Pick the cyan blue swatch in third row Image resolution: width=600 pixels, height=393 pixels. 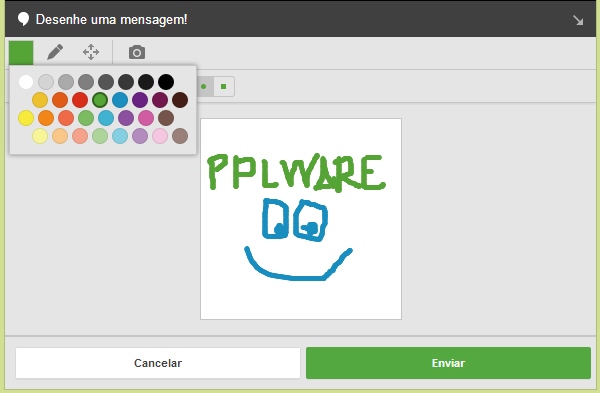pos(106,118)
